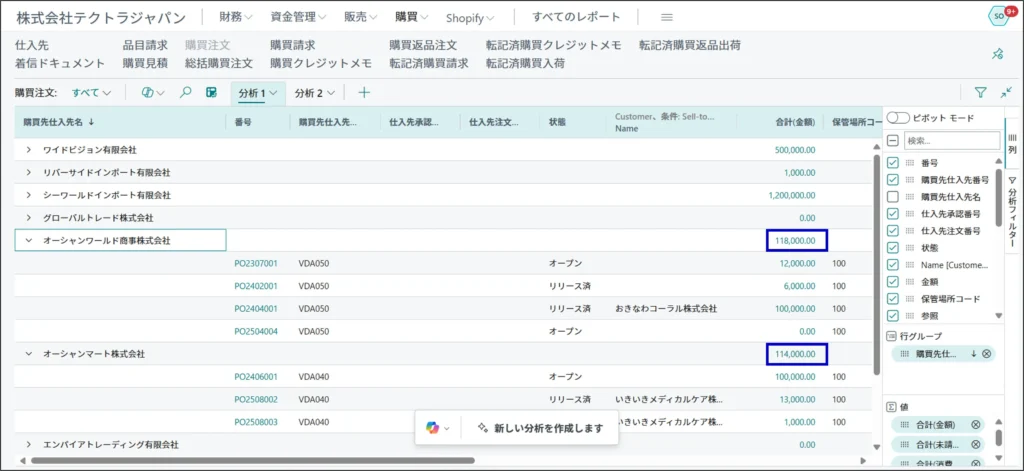Check the 購買先仕入先名 column checkbox
The image size is (1024, 471).
point(893,197)
